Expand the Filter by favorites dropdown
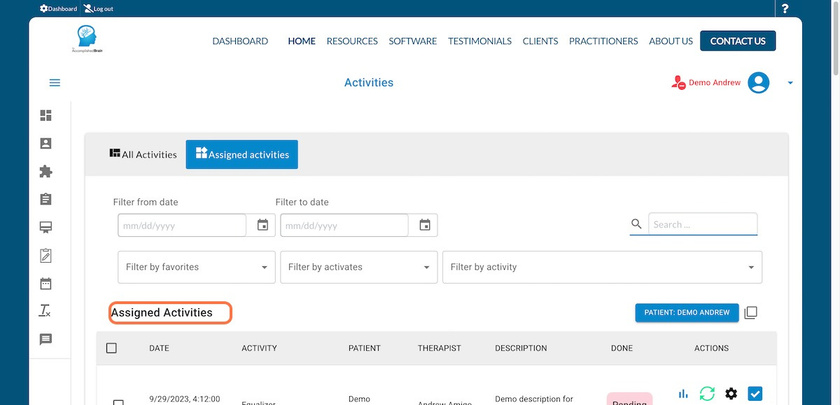This screenshot has width=840, height=405. [x=197, y=267]
